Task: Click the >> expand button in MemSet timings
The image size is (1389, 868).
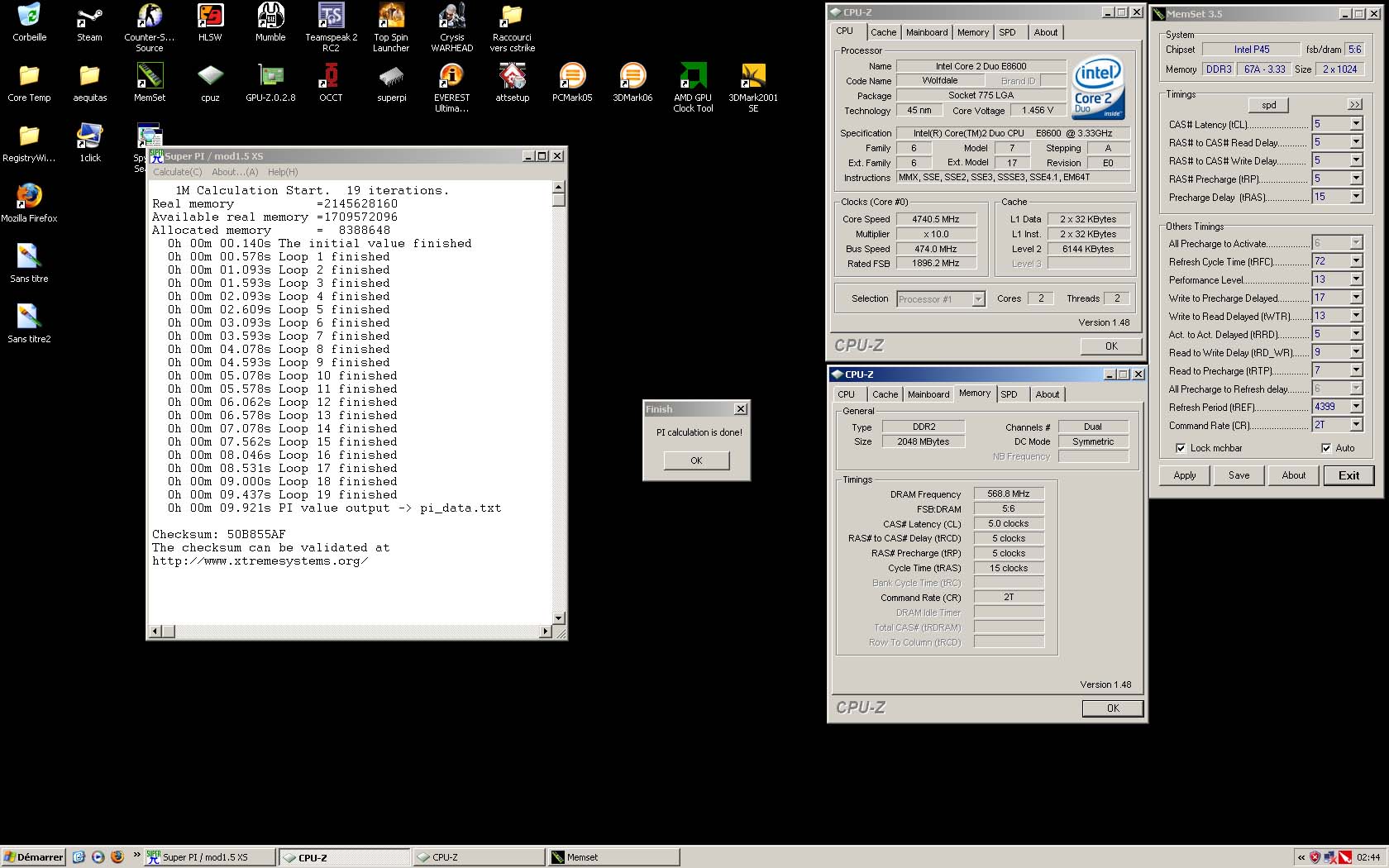Action: (x=1354, y=105)
